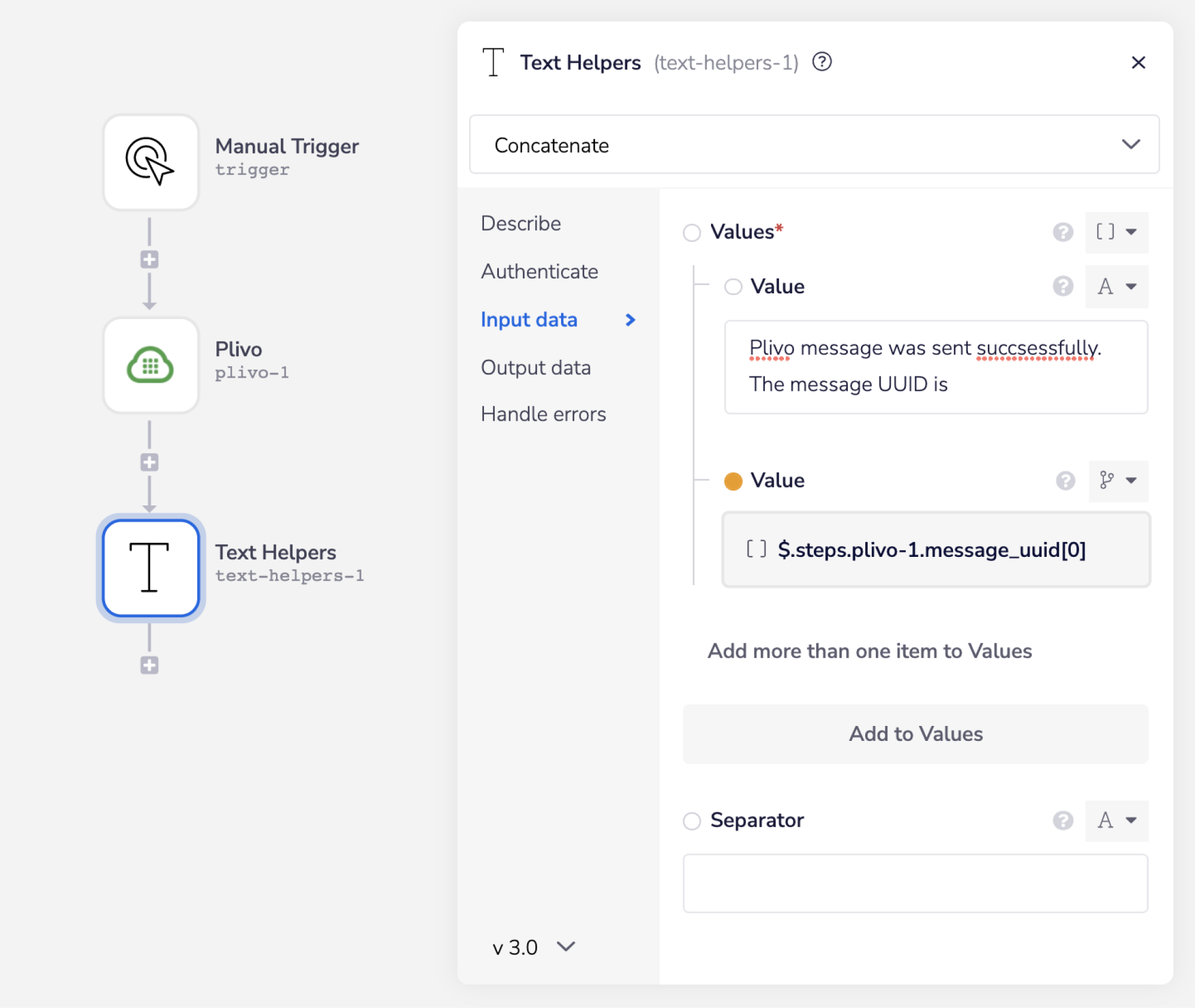Open help icon beside Text Helpers title
This screenshot has height=1008, width=1195.
[822, 62]
